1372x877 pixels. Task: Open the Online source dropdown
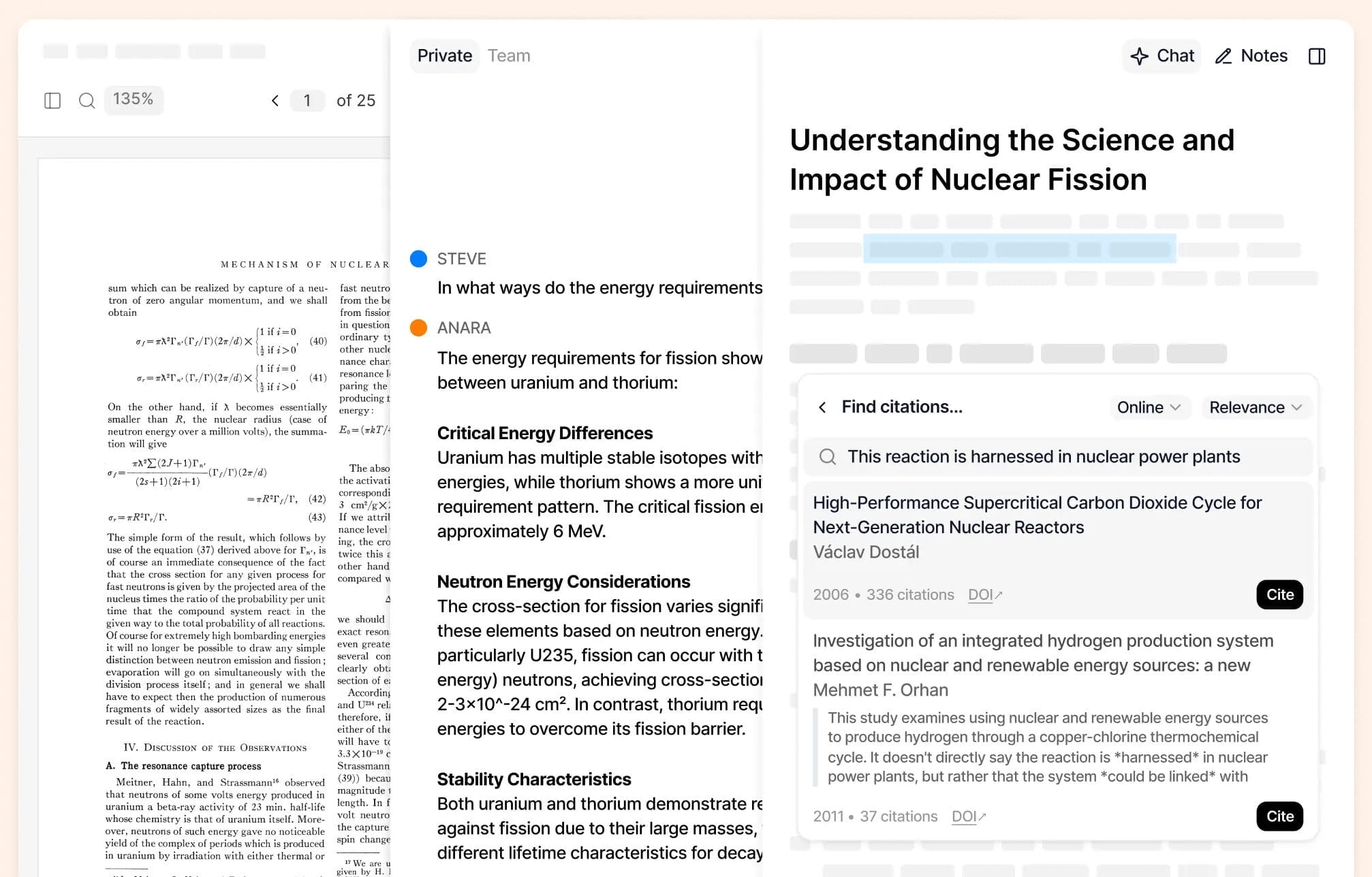click(1149, 406)
